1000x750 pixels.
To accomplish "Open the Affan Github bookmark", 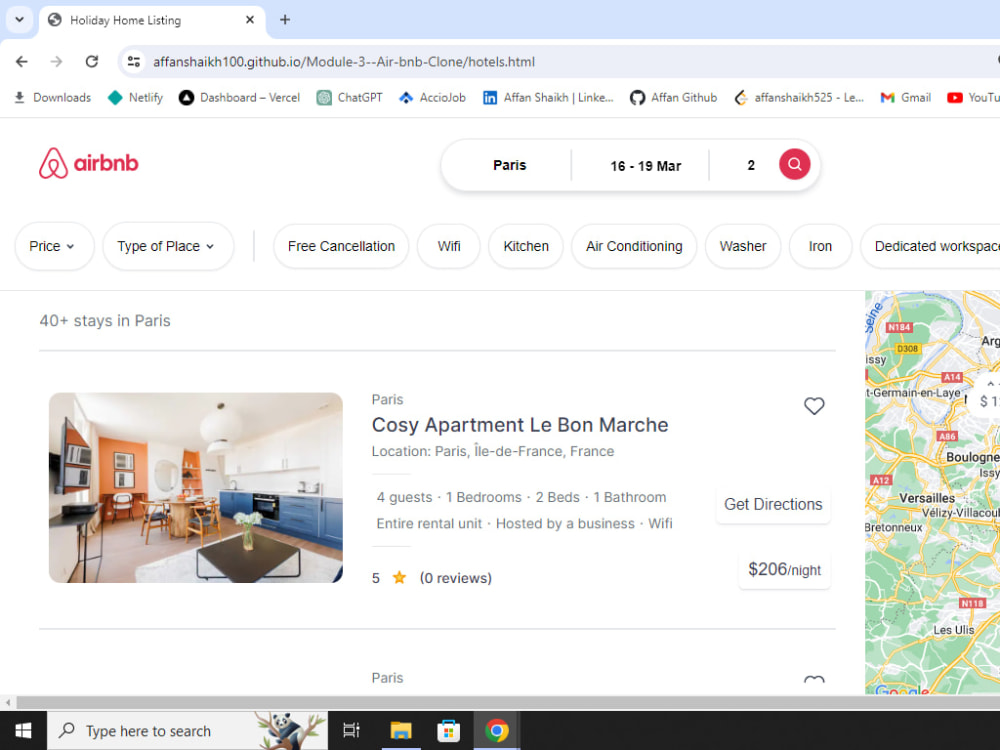I will [x=673, y=98].
